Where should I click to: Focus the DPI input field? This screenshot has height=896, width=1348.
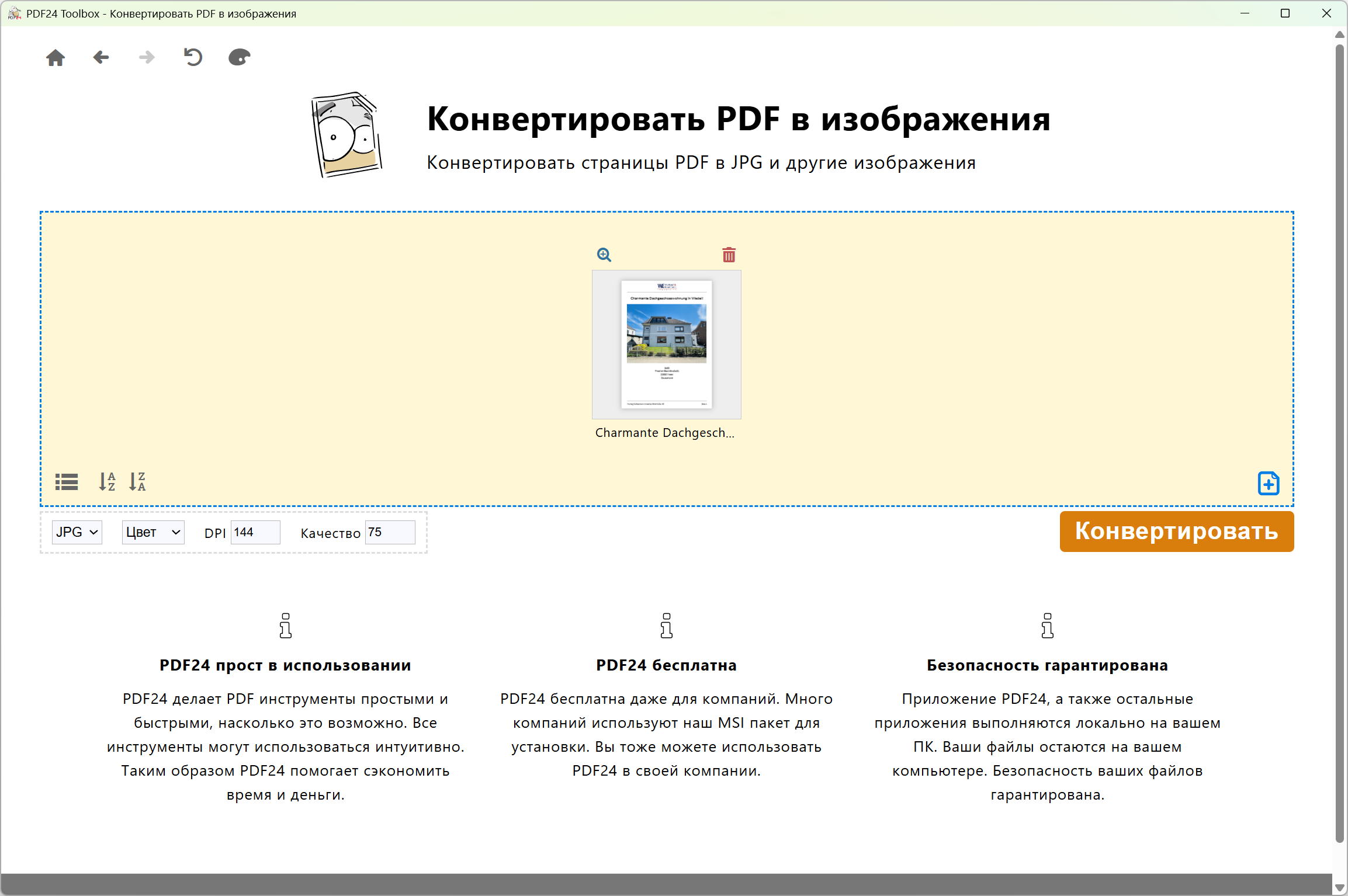pos(255,532)
